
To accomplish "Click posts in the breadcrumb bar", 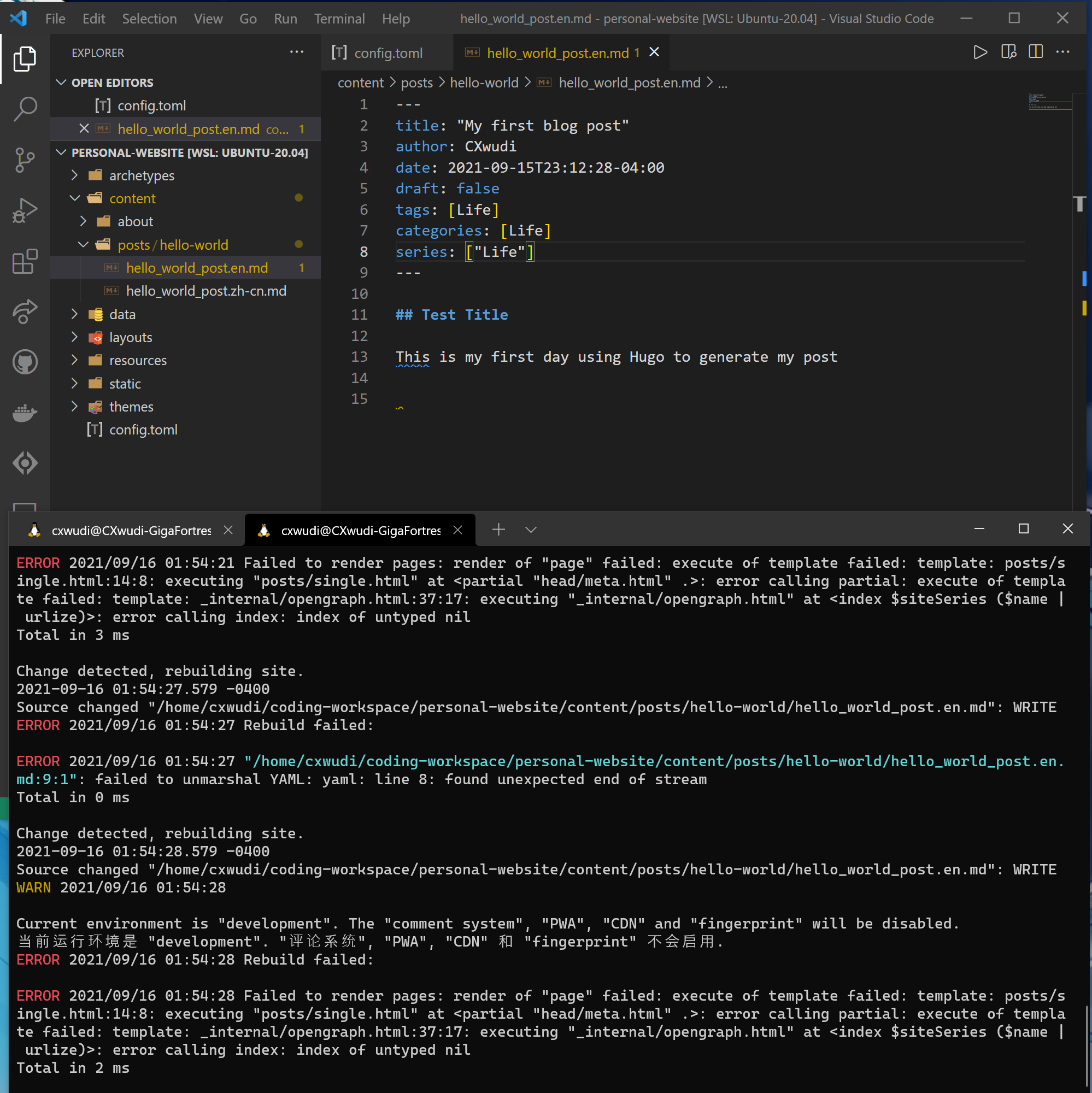I will tap(416, 83).
